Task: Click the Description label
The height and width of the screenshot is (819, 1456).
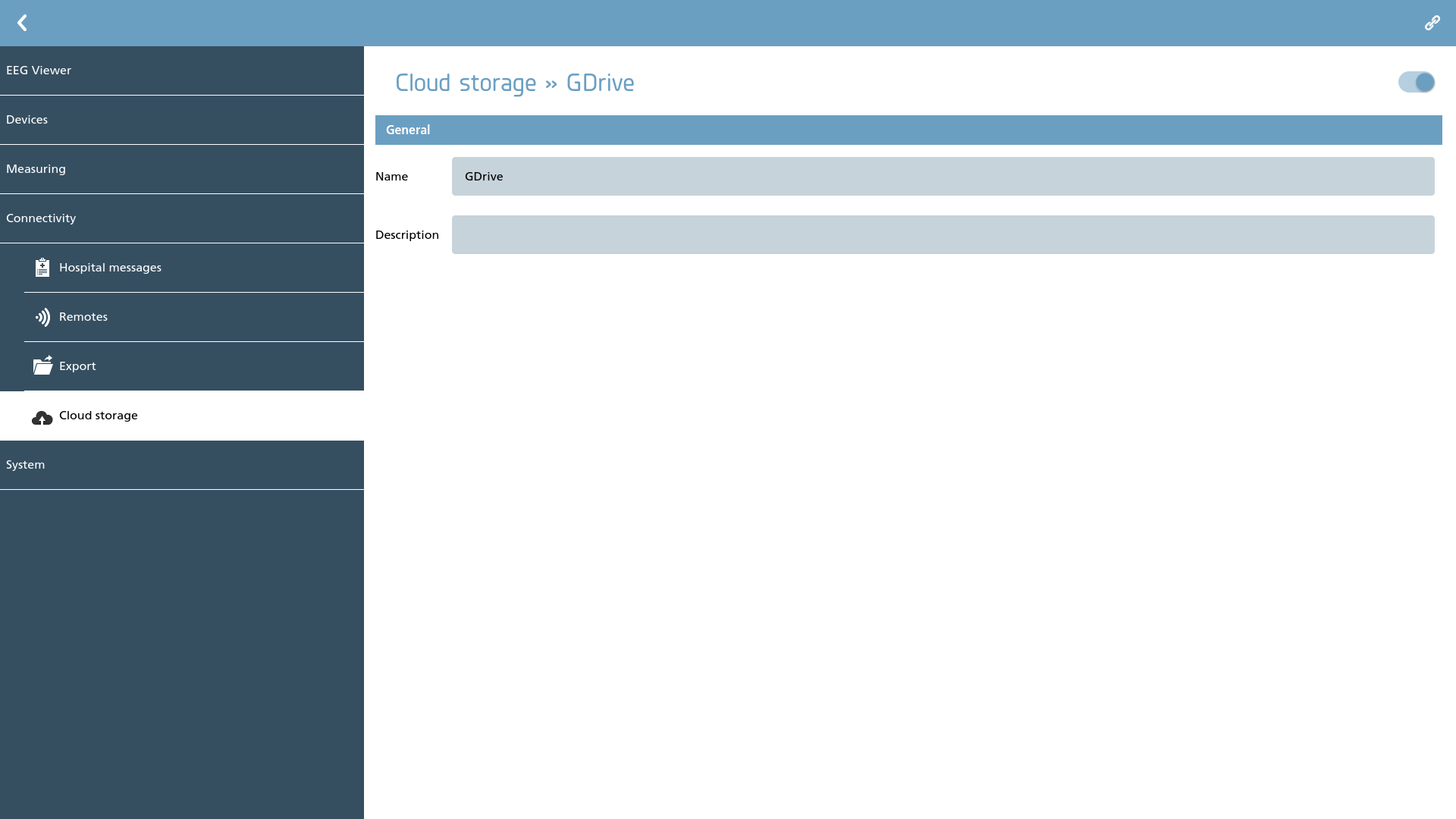Action: tap(407, 235)
